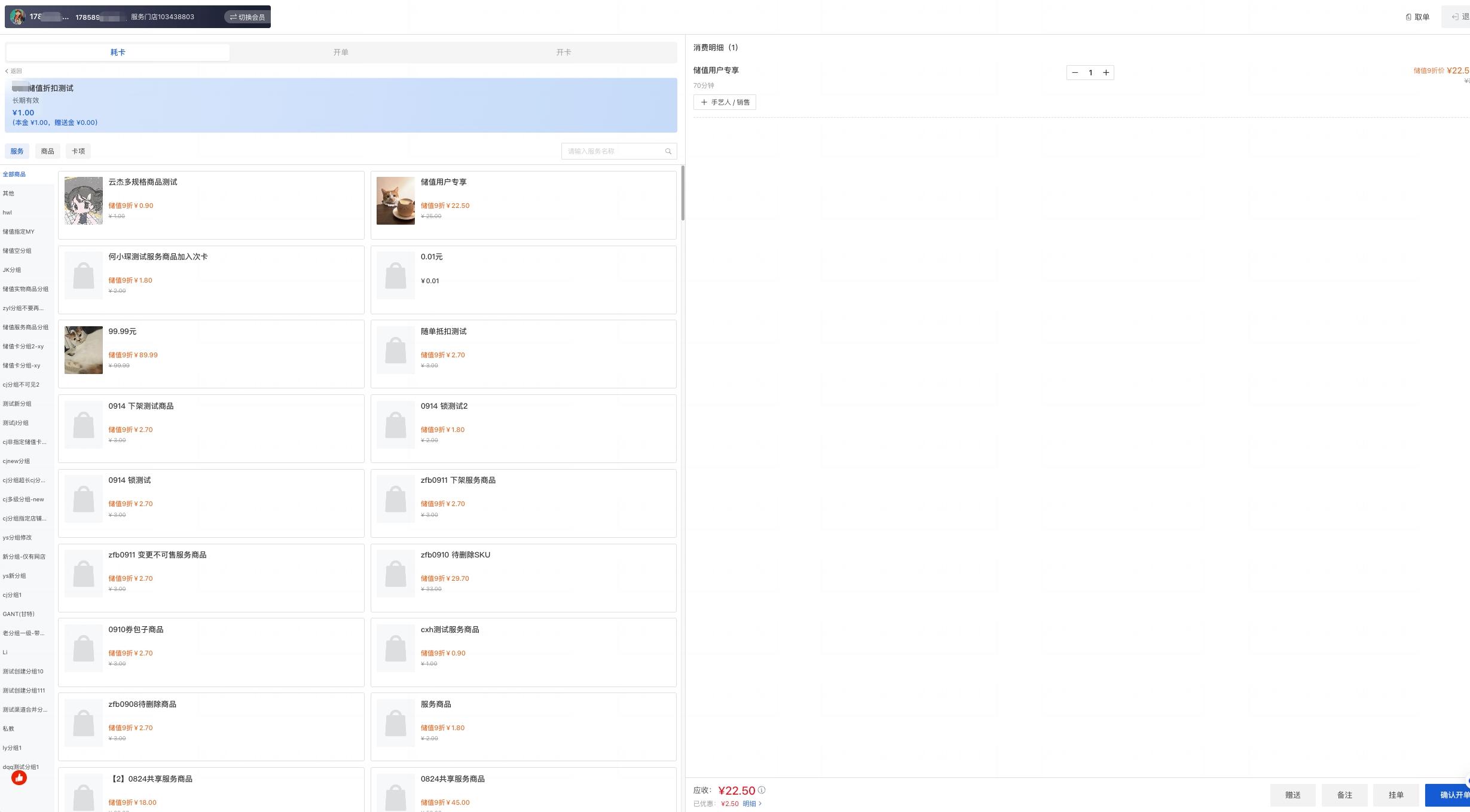Click 储值用户专享 cat thumbnail
This screenshot has width=1470, height=812.
pyautogui.click(x=396, y=201)
